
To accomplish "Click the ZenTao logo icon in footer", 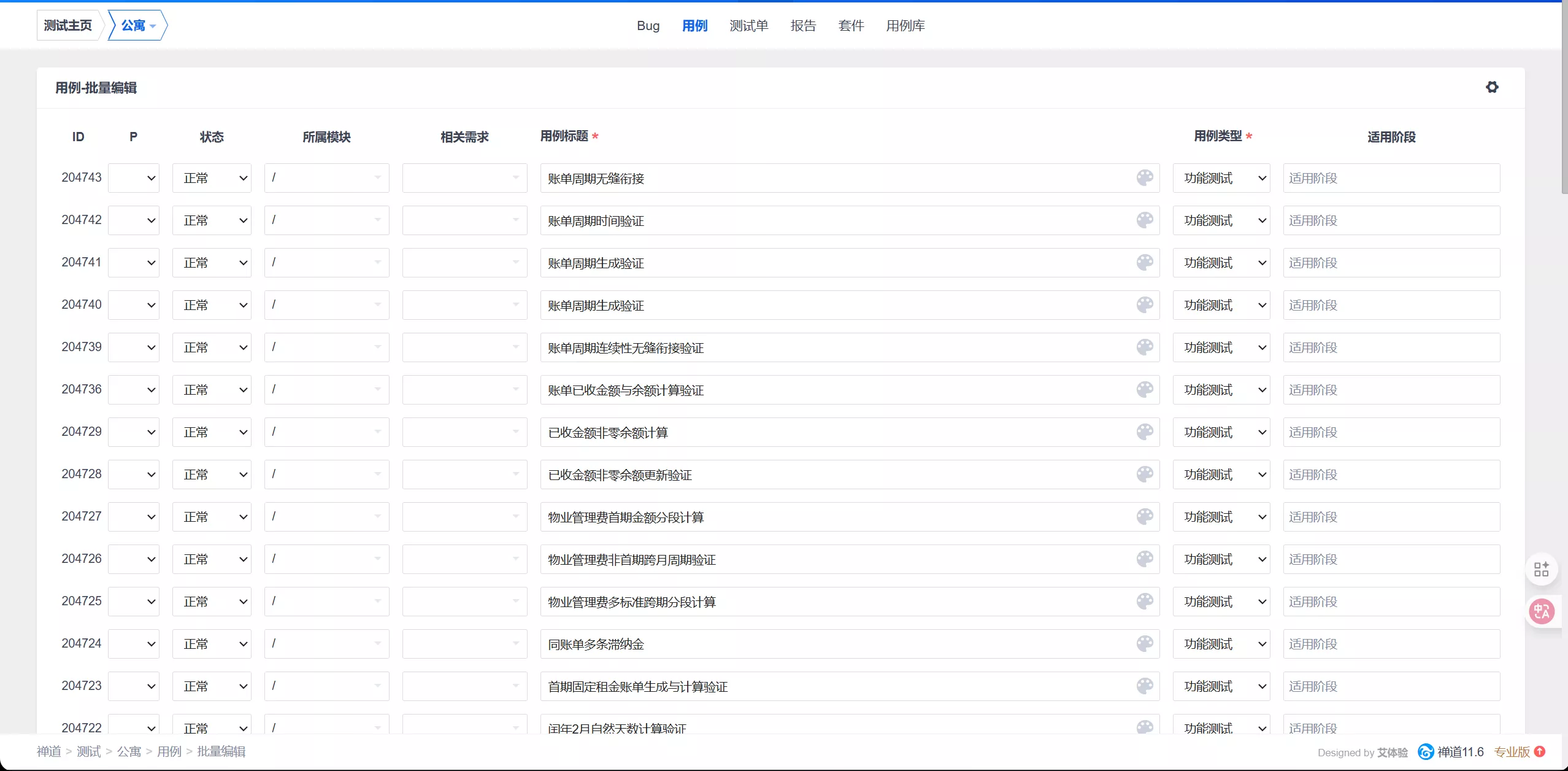I will [x=1426, y=752].
